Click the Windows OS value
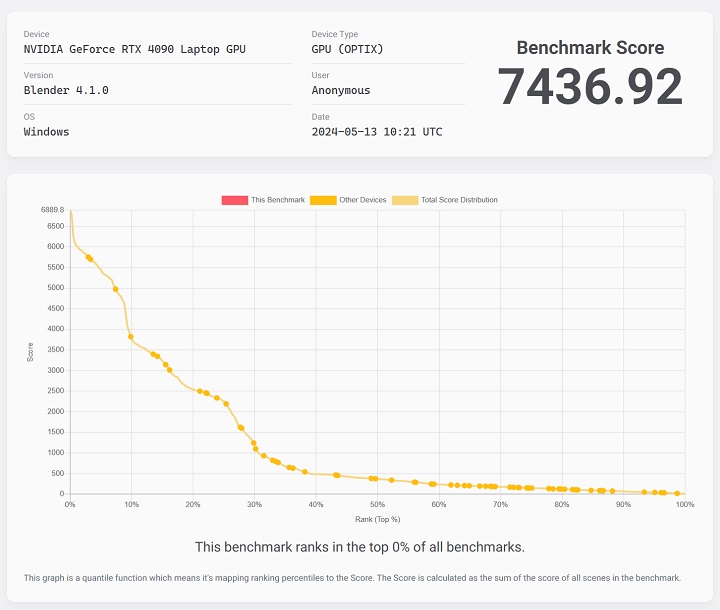The width and height of the screenshot is (720, 610). [46, 131]
